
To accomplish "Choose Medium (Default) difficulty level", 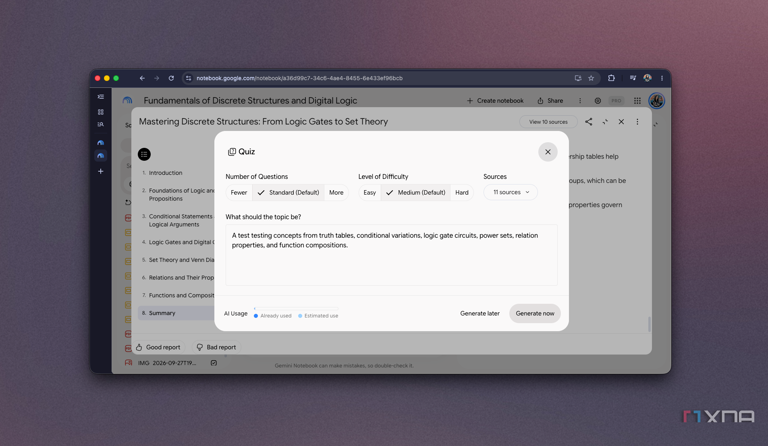I will [415, 192].
